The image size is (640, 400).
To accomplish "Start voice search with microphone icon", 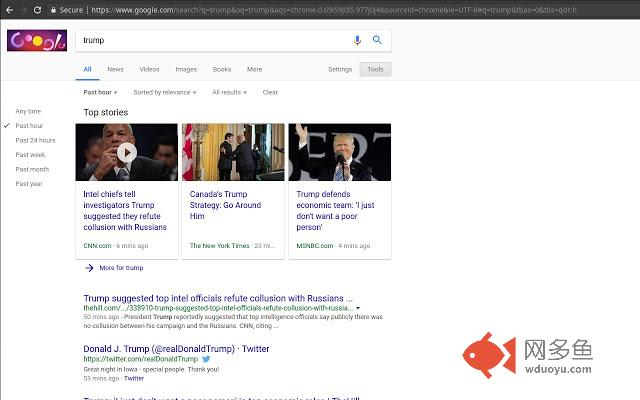I will tap(357, 40).
